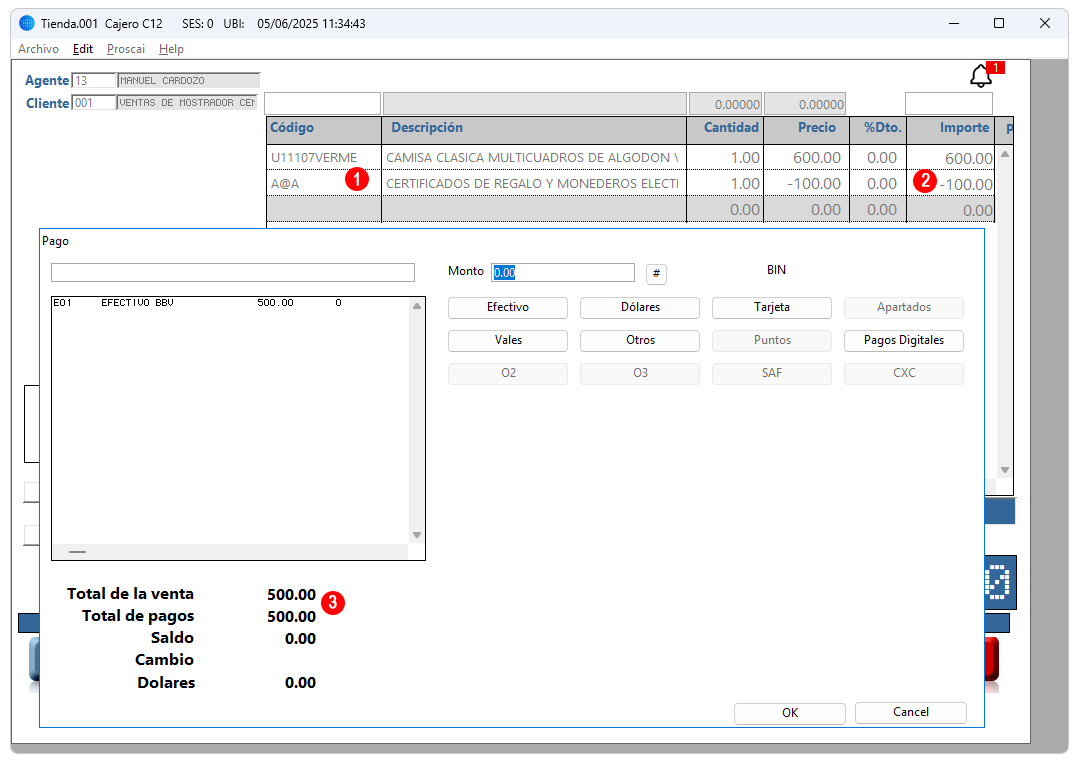The image size is (1081, 764).
Task: Click the Cliente number field
Action: pos(94,103)
